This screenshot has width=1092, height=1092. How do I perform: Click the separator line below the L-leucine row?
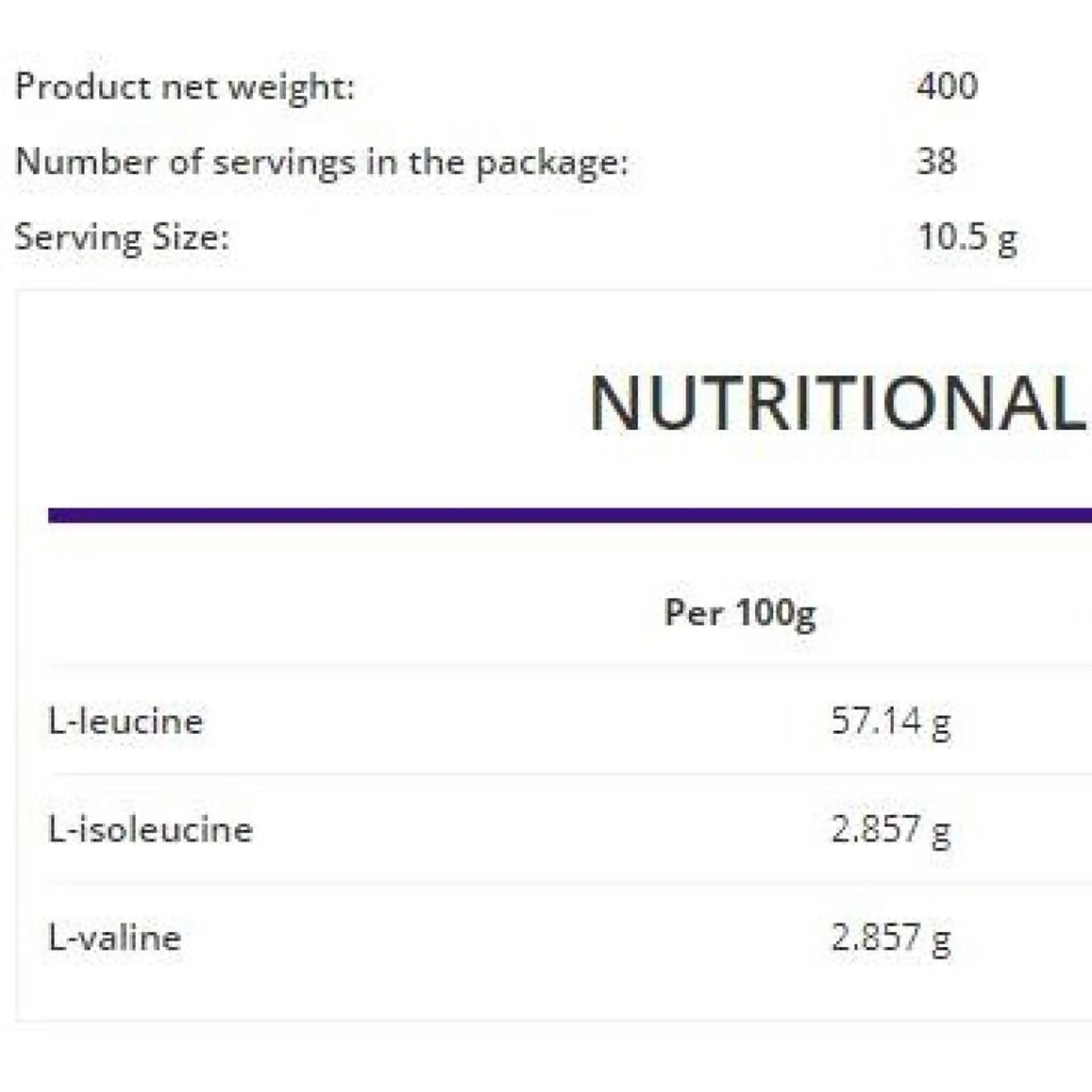coord(565,774)
